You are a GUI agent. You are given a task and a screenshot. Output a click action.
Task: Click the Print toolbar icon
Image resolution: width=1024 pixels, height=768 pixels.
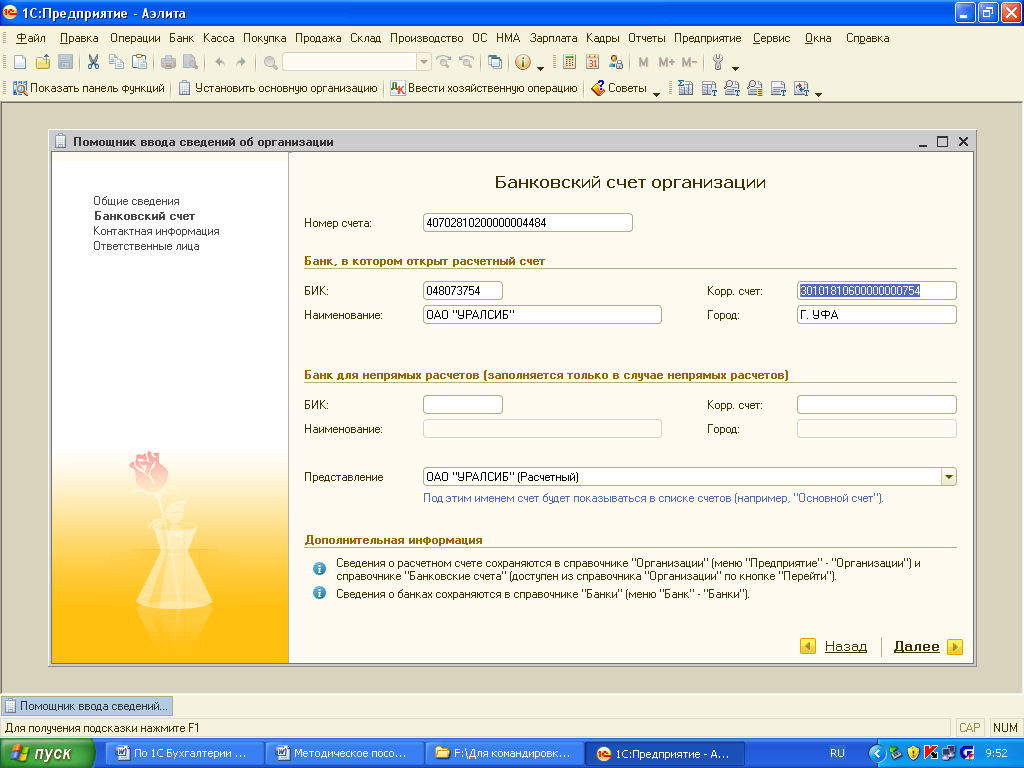click(168, 62)
